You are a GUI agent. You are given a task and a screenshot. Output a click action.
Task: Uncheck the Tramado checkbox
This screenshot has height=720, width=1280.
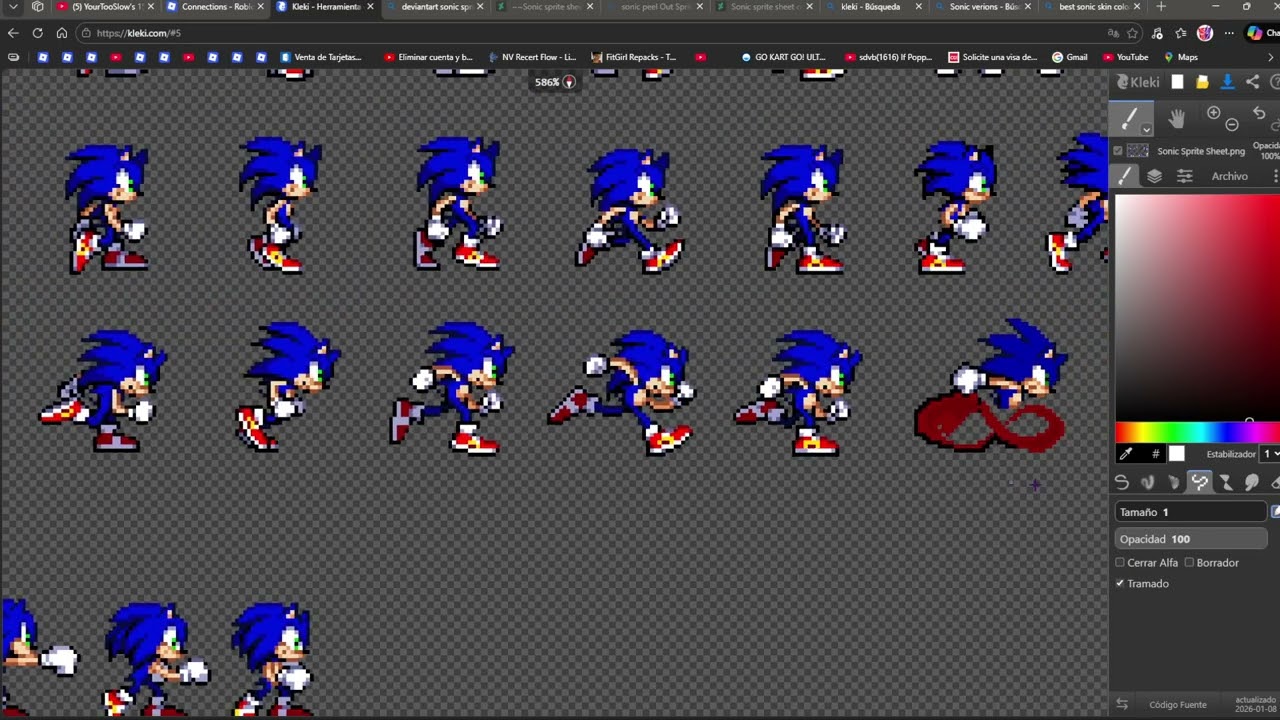click(1120, 583)
